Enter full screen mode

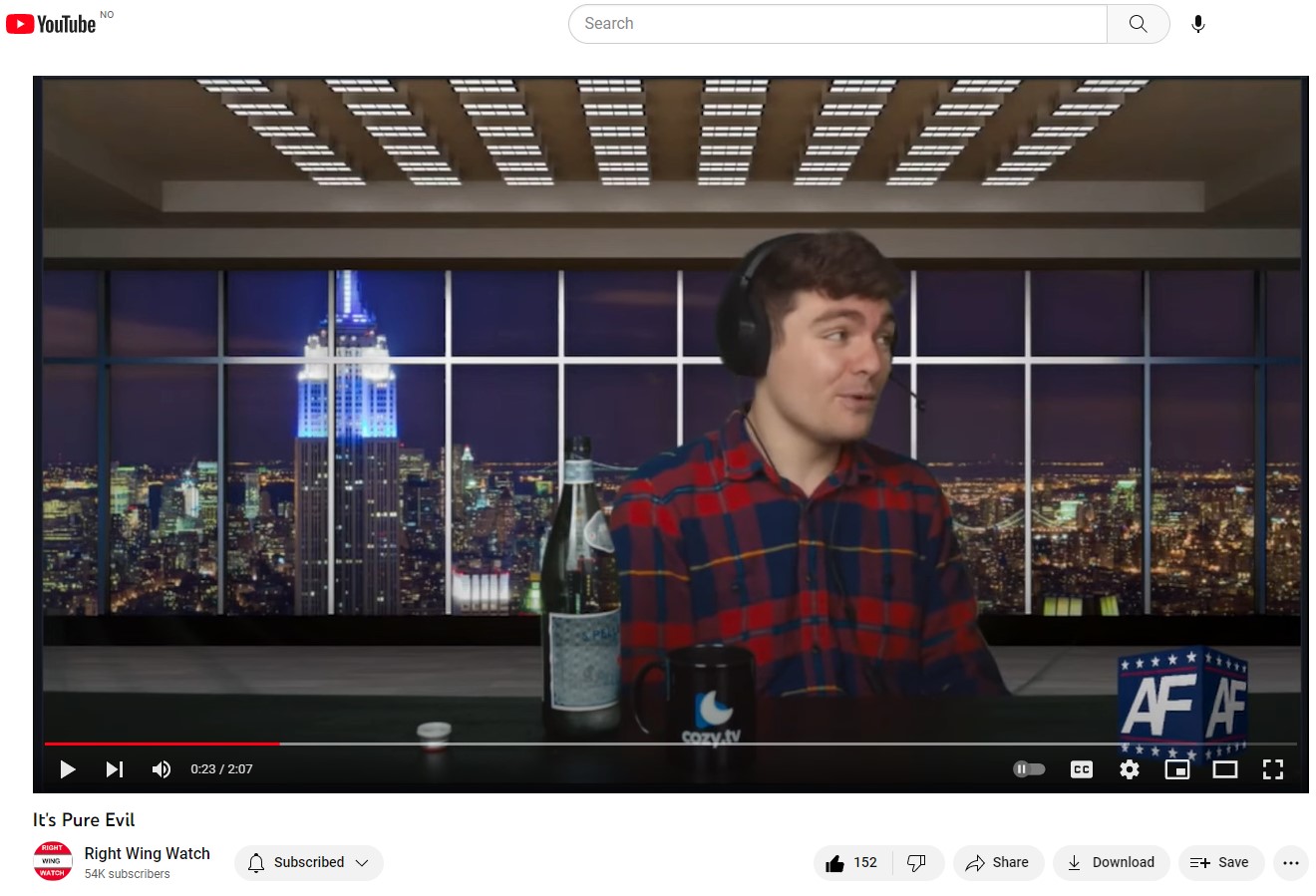pos(1273,769)
